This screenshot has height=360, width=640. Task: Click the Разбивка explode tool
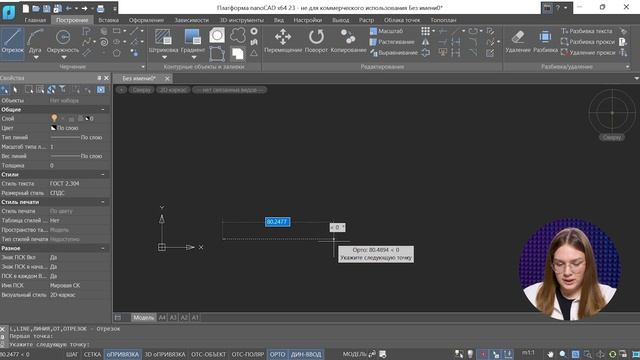545,41
